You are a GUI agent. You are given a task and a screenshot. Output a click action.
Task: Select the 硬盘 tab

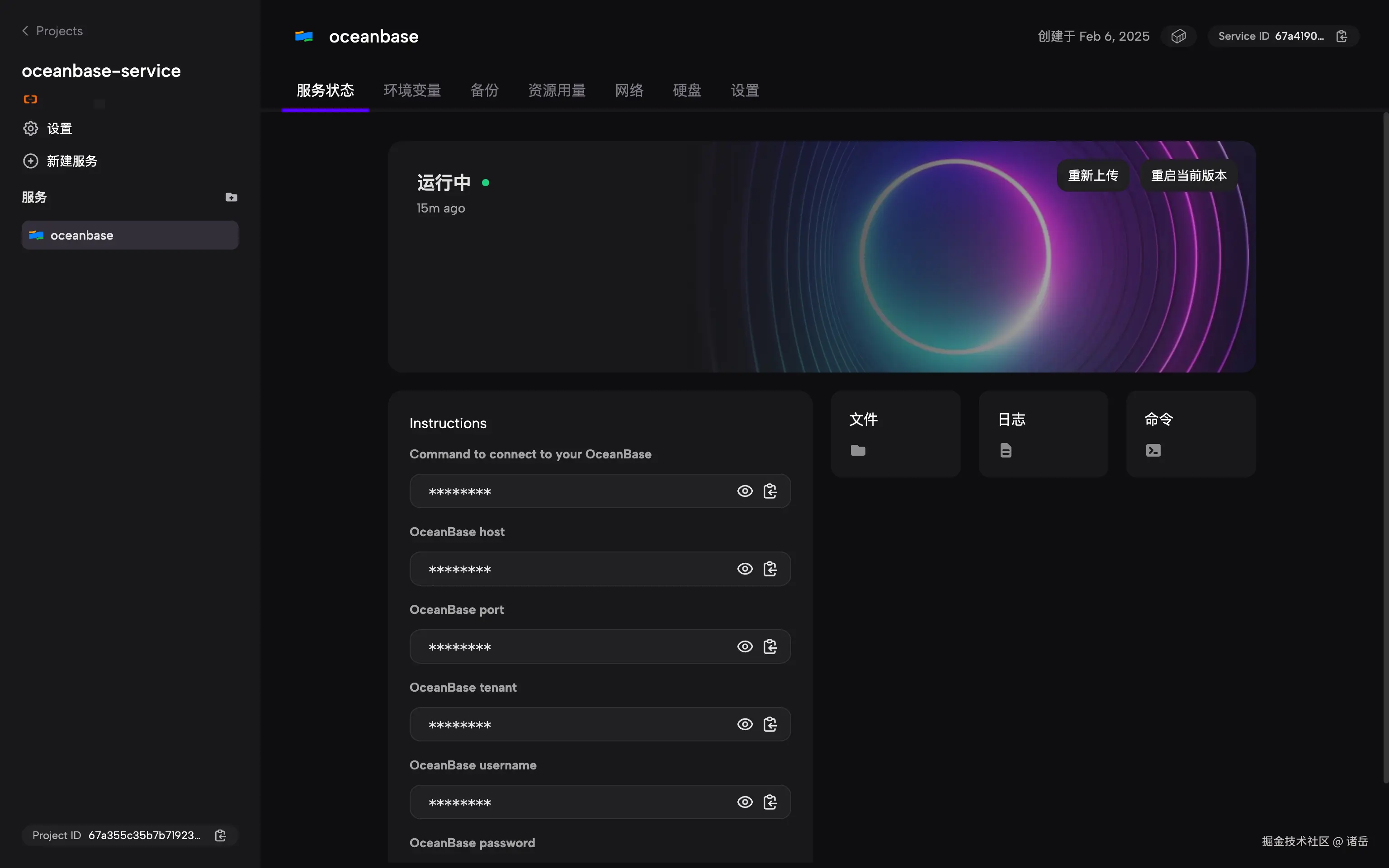(686, 90)
